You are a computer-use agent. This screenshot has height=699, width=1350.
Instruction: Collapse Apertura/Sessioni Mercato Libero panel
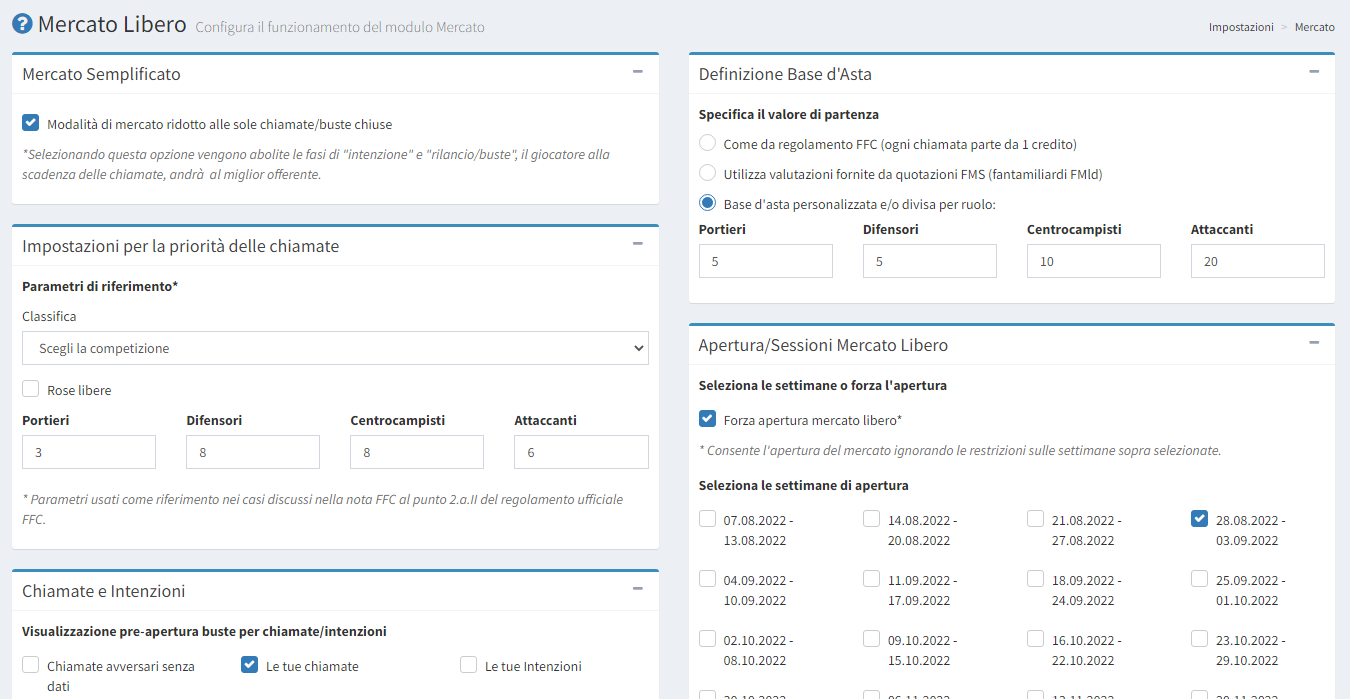point(1314,343)
